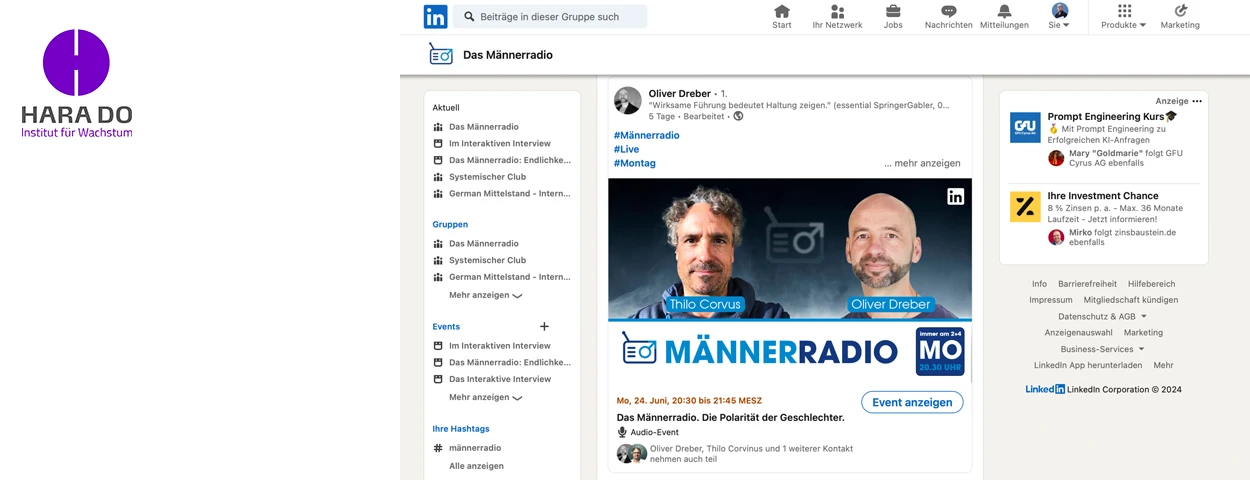Click the Info footer link

click(x=1039, y=284)
